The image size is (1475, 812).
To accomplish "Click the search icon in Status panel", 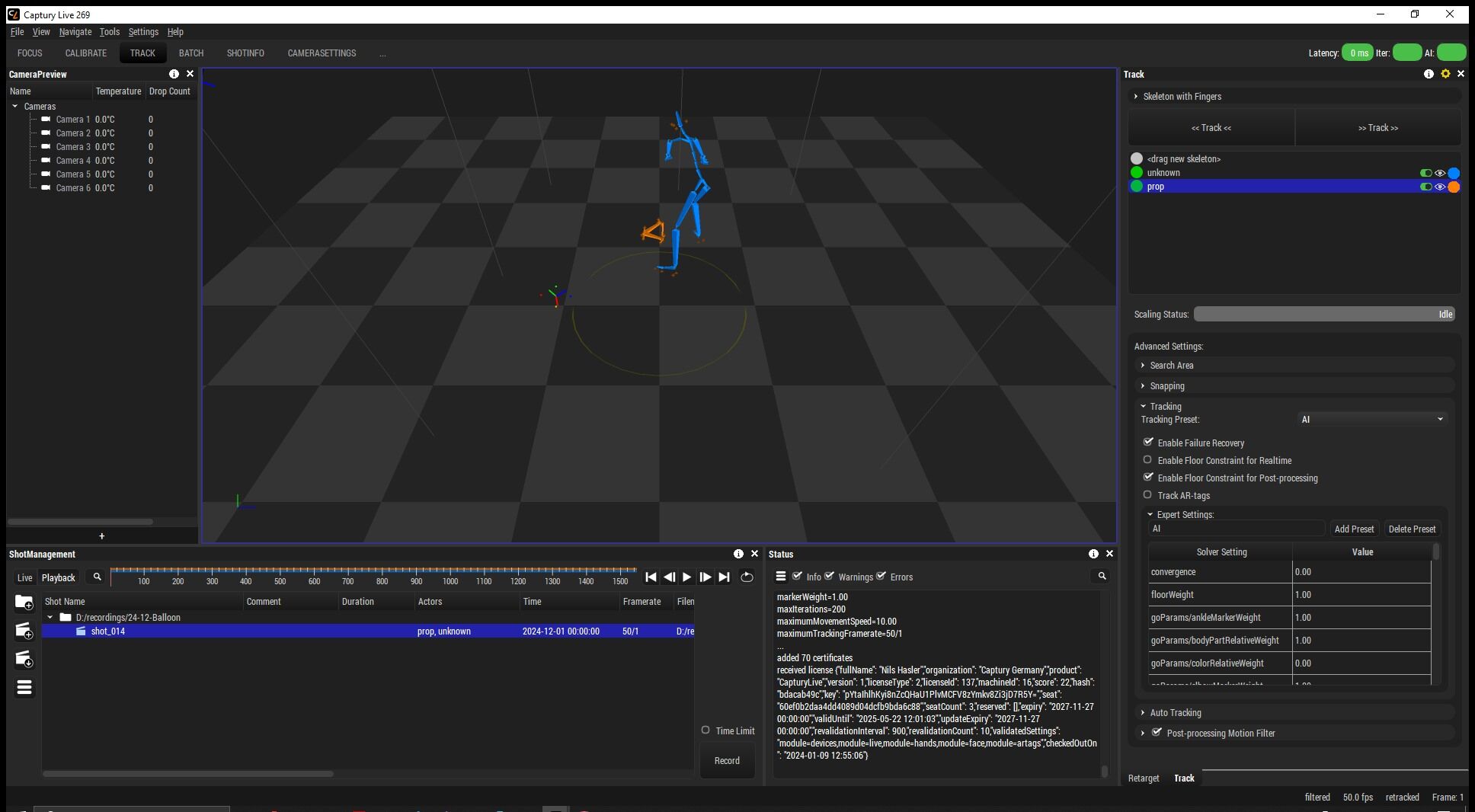I will (x=1102, y=577).
